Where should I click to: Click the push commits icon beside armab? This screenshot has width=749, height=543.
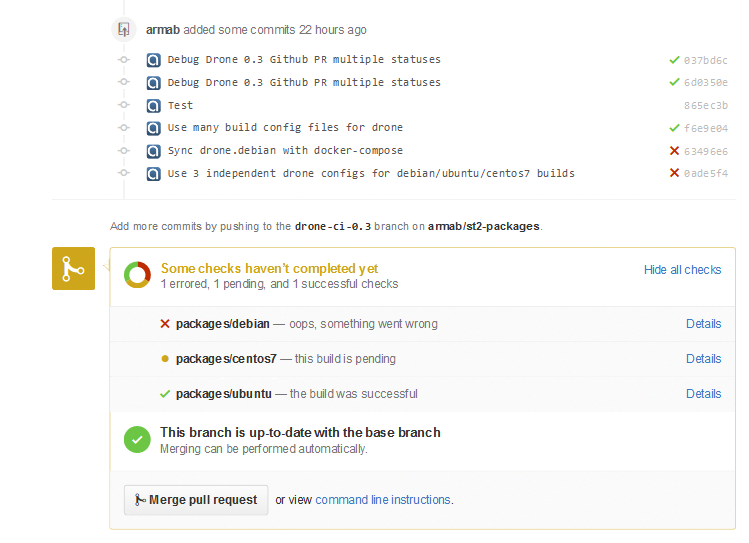[124, 30]
